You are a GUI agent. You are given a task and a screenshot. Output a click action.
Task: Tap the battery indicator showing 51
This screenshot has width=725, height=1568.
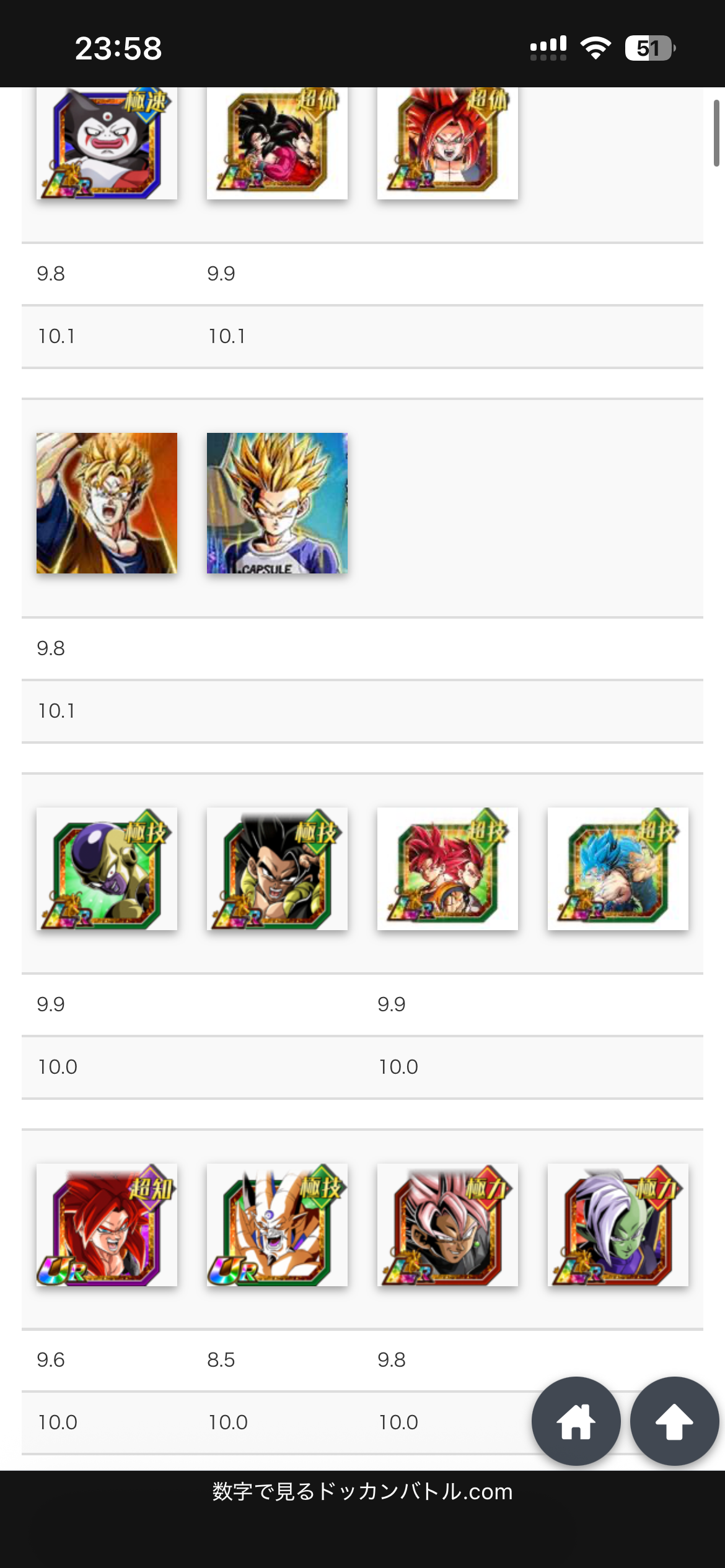[x=650, y=48]
